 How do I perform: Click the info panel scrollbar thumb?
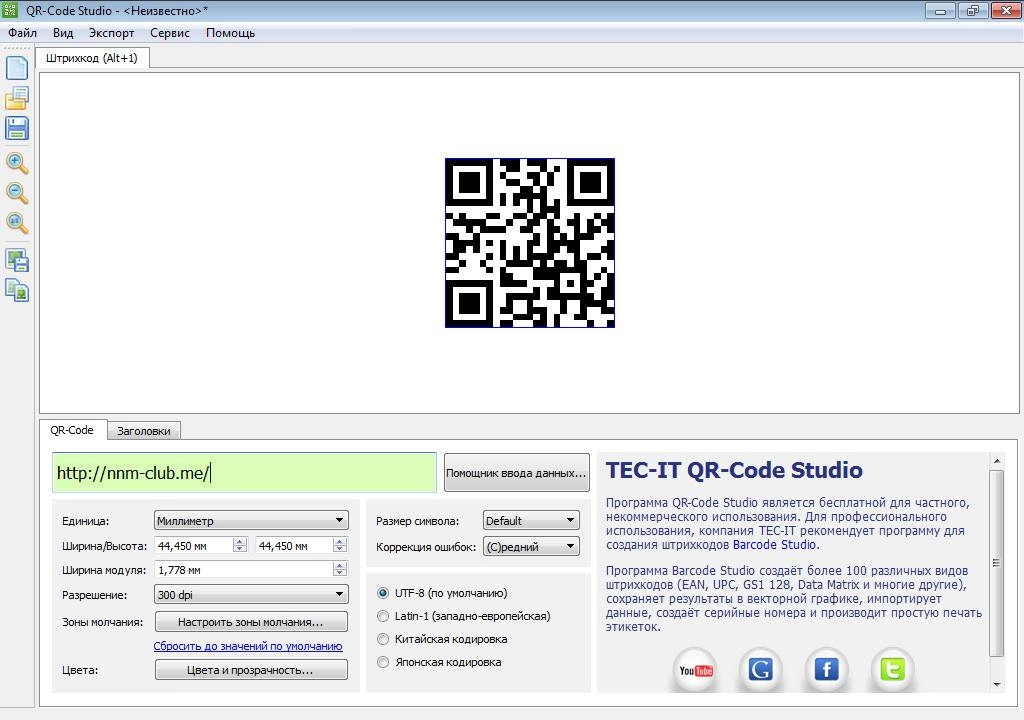[997, 563]
